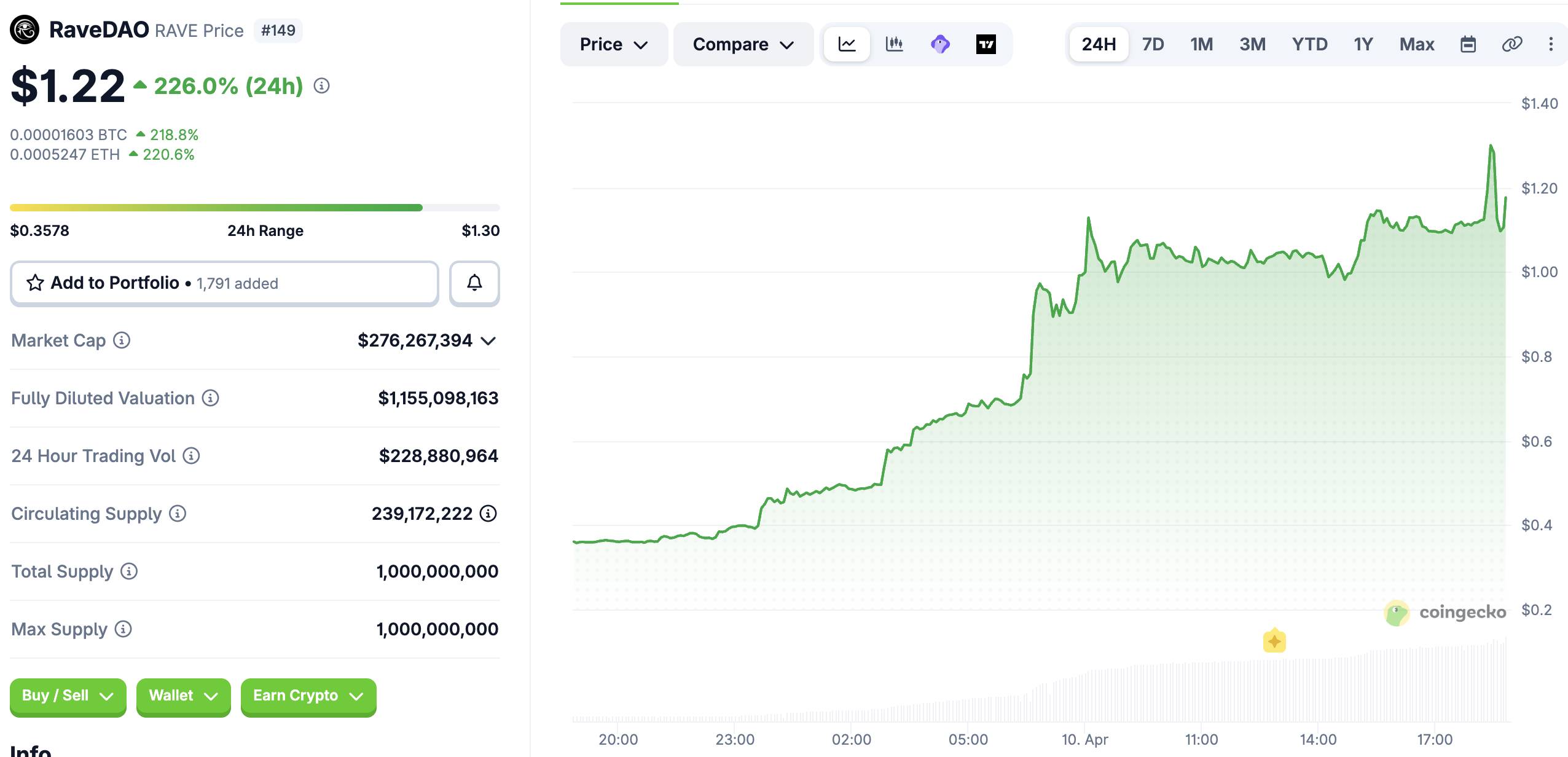Open the Earn Crypto menu
The height and width of the screenshot is (757, 1568).
pos(308,696)
